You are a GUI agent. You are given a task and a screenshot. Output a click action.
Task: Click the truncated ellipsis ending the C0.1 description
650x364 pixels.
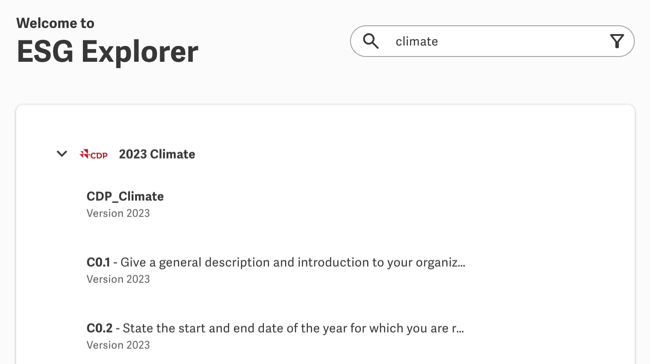tap(461, 265)
